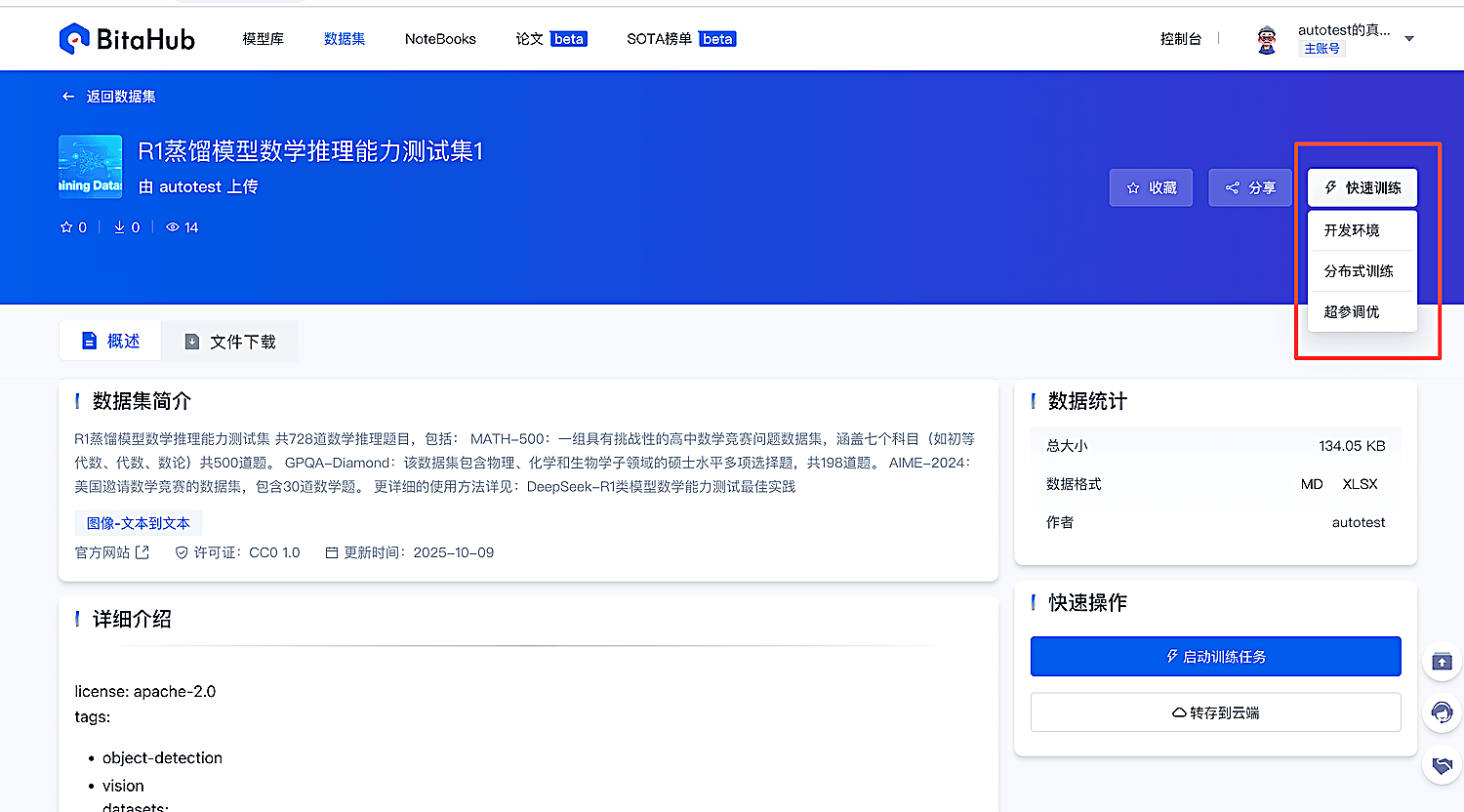Click the user avatar icon

[1267, 40]
